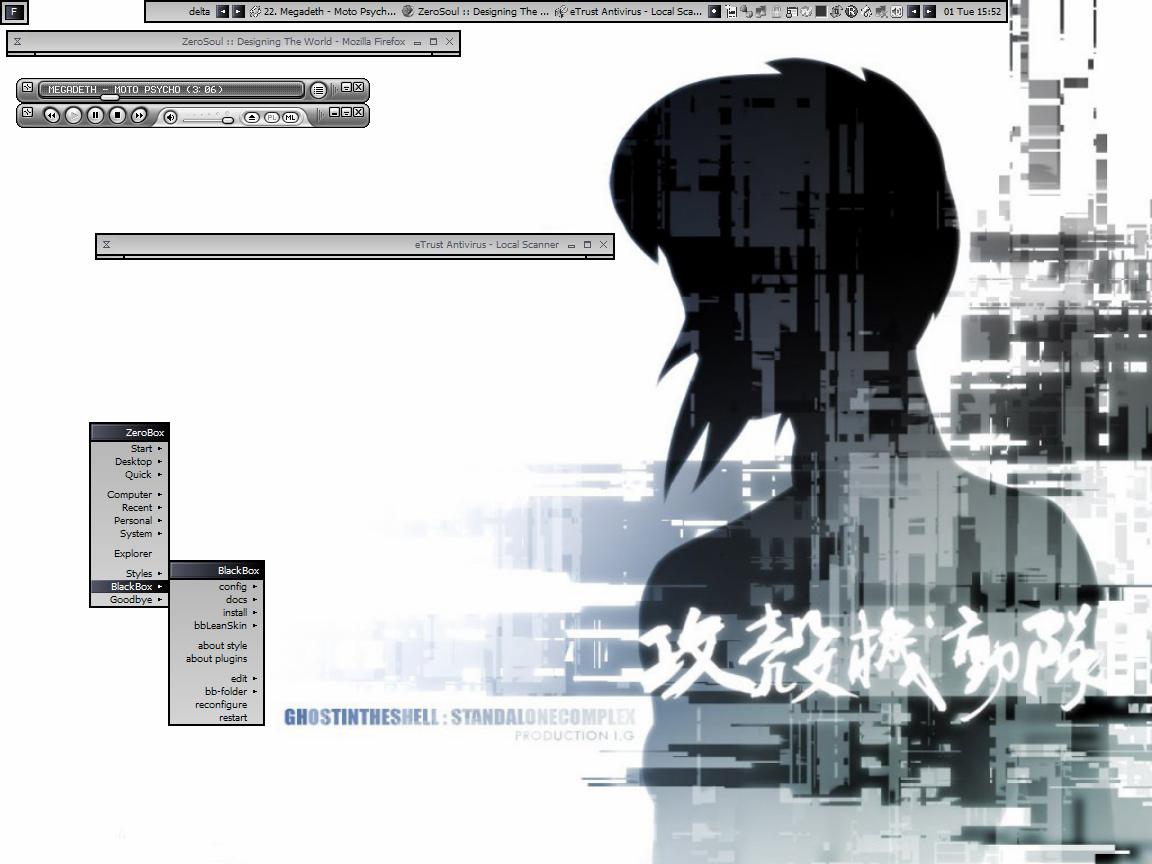Choose about style in the BlackBox menu
Viewport: 1152px width, 864px height.
point(217,646)
